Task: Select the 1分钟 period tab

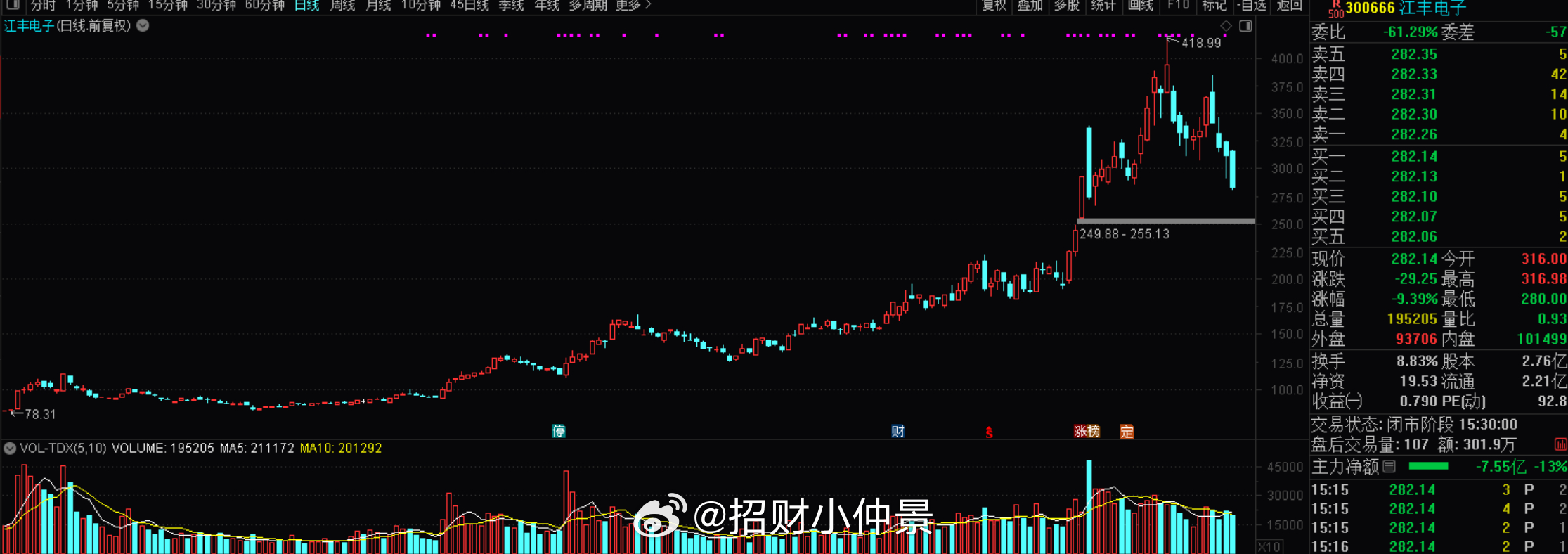Action: tap(82, 6)
